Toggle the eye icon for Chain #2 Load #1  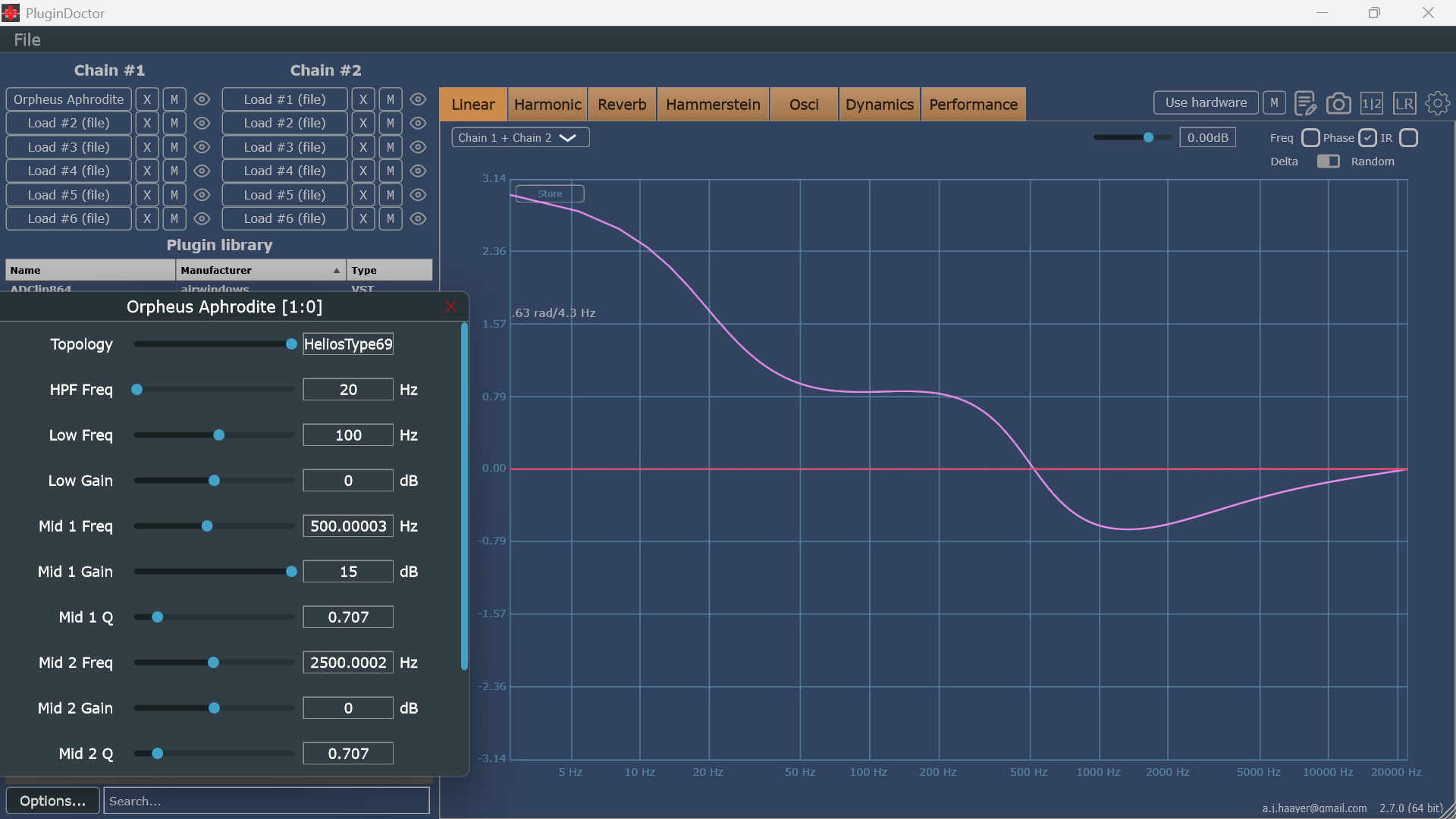[418, 99]
